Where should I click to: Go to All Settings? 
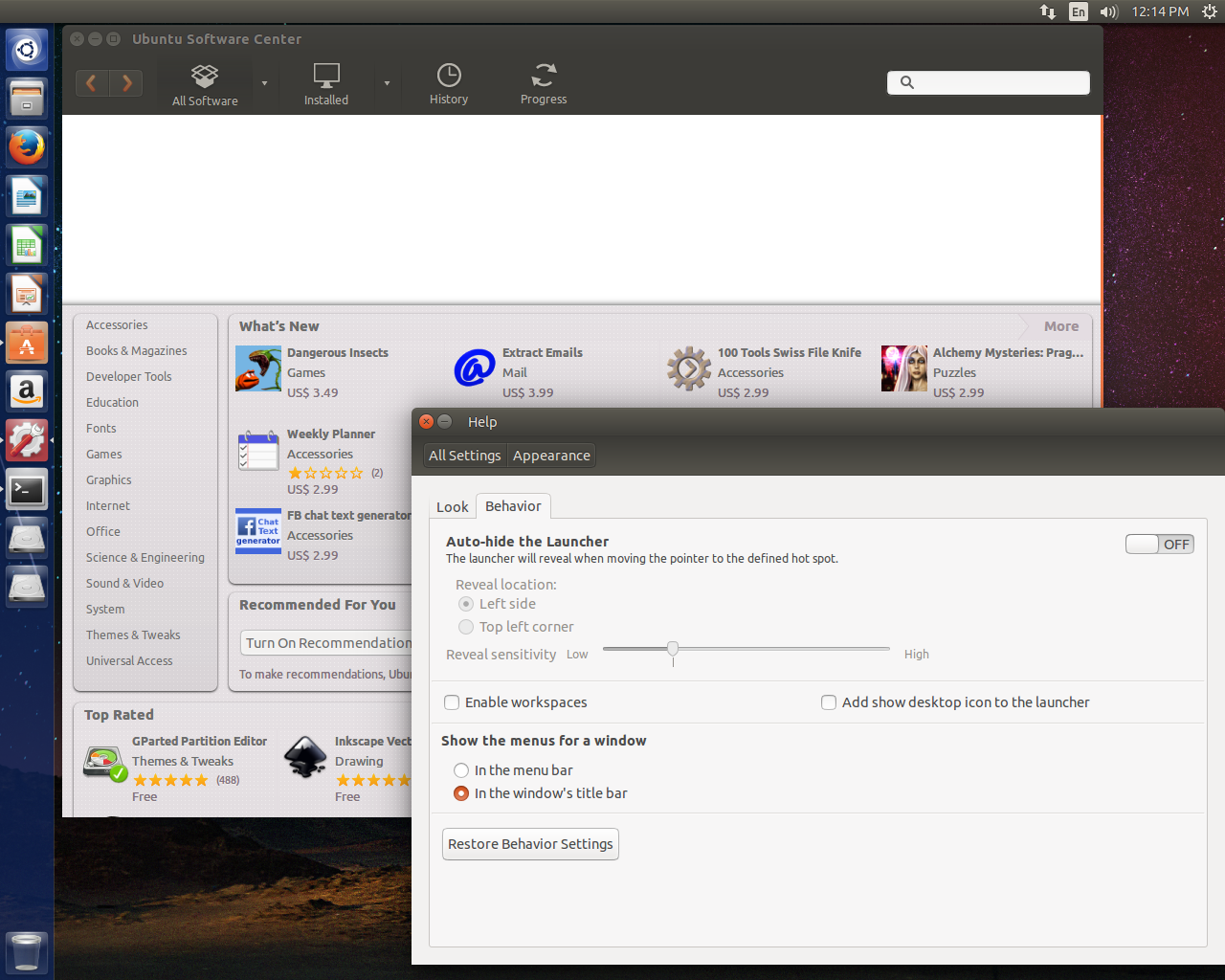click(465, 456)
